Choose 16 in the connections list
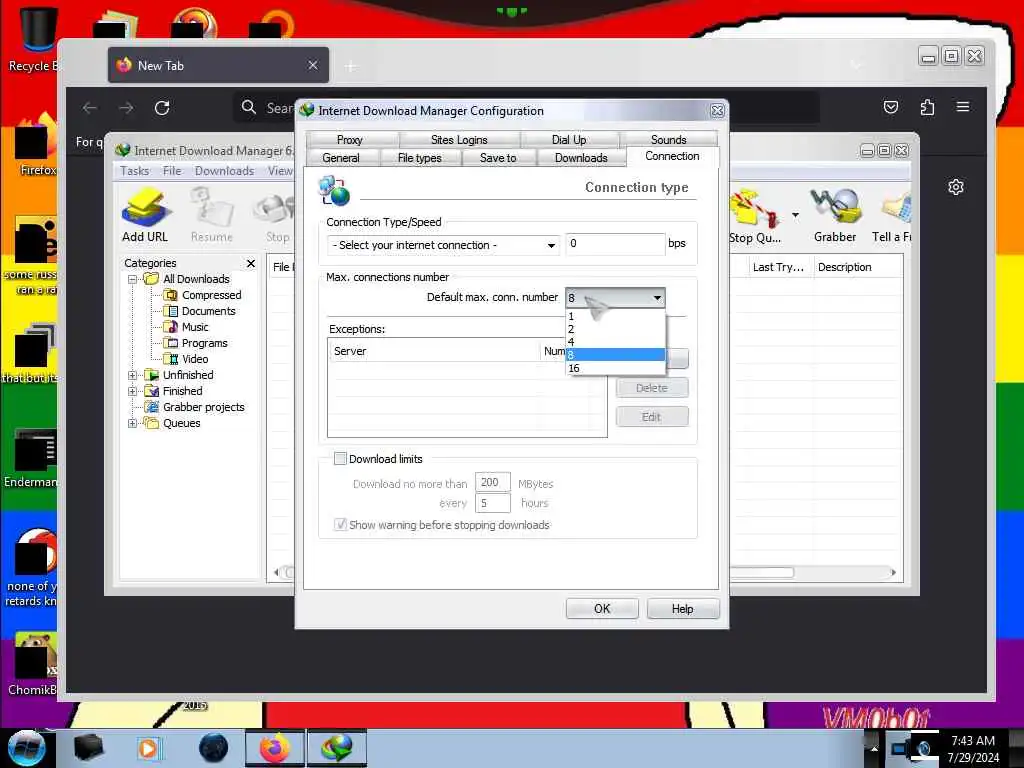This screenshot has width=1024, height=768. (x=615, y=368)
